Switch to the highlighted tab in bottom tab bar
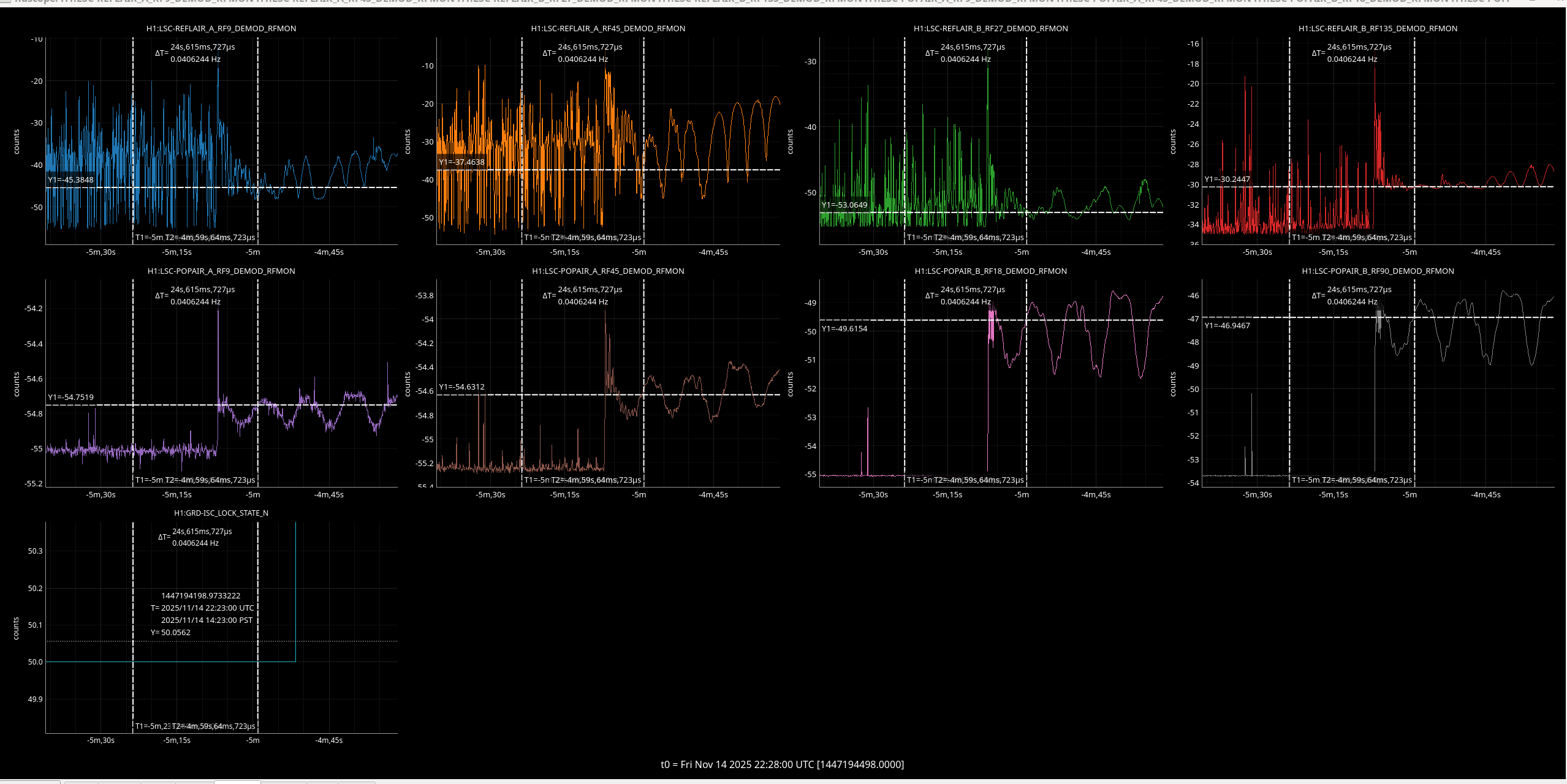The height and width of the screenshot is (784, 1567). [x=237, y=782]
